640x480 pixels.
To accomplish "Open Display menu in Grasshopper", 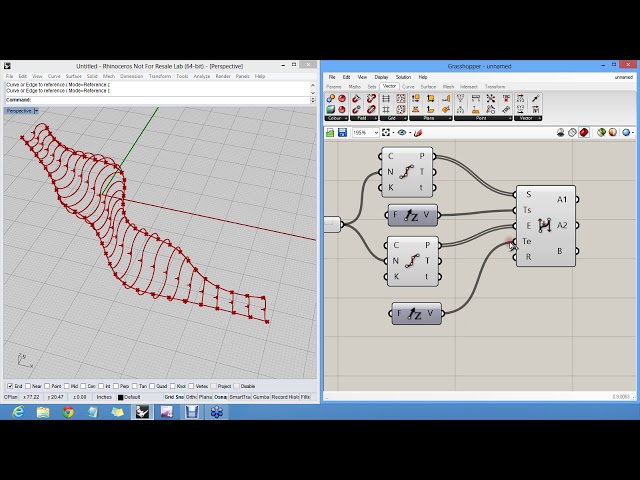I will coord(381,77).
